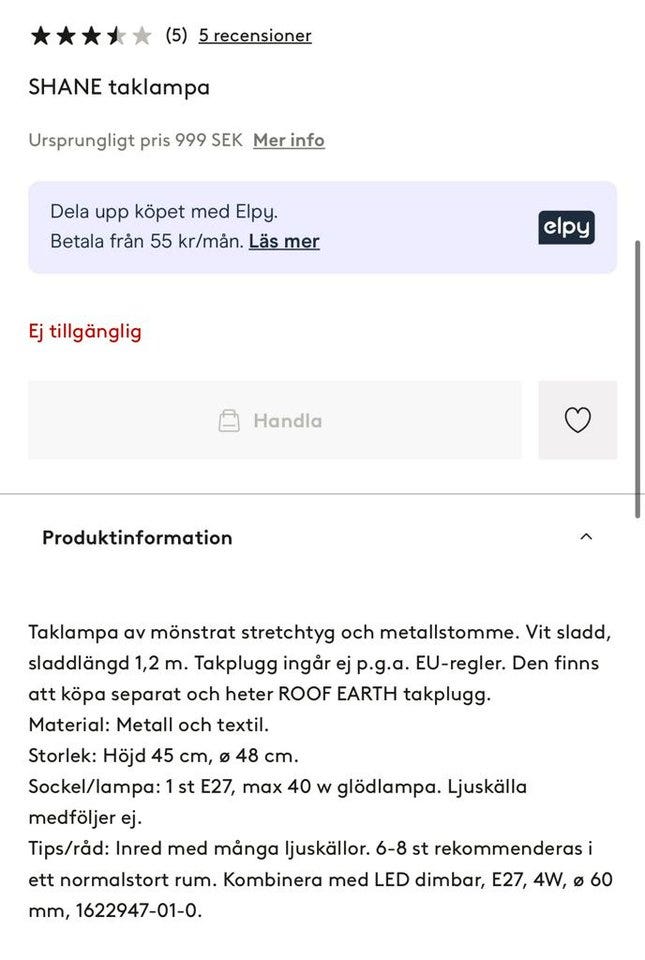Click the Elpy payment logo
This screenshot has height=960, width=645.
pos(565,226)
